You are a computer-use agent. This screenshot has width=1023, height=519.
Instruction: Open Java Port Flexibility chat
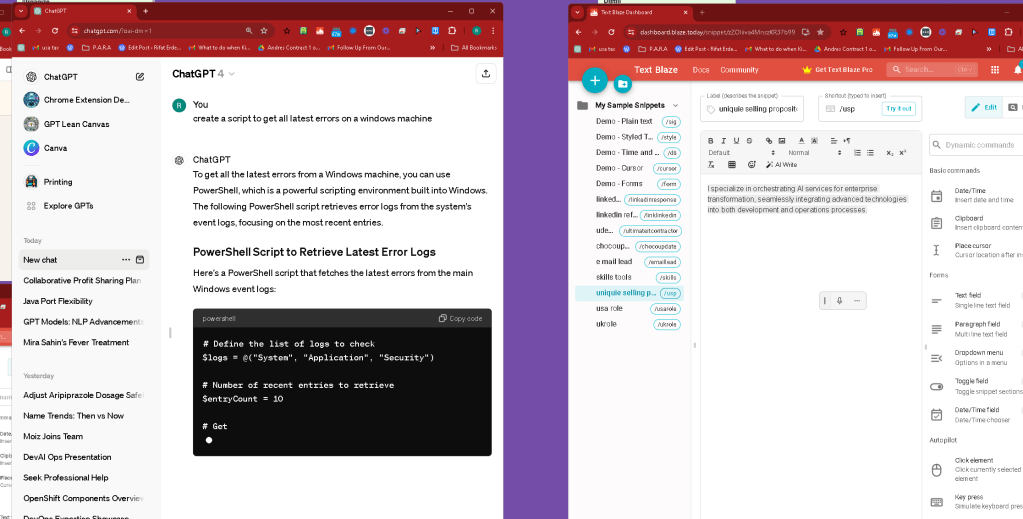click(x=84, y=301)
